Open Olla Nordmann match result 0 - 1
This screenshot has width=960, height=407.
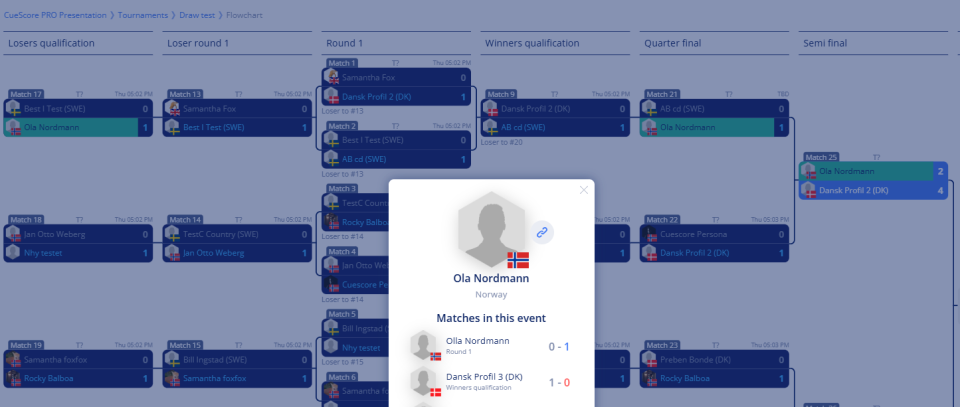pos(559,346)
